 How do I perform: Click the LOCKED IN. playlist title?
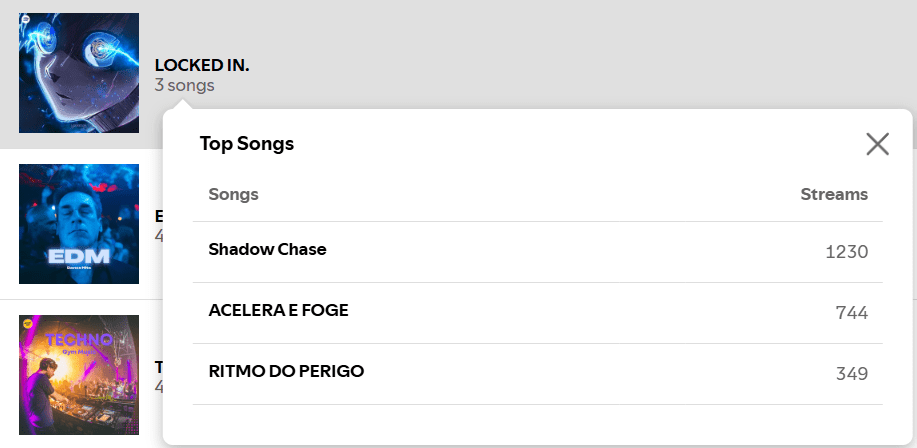202,65
